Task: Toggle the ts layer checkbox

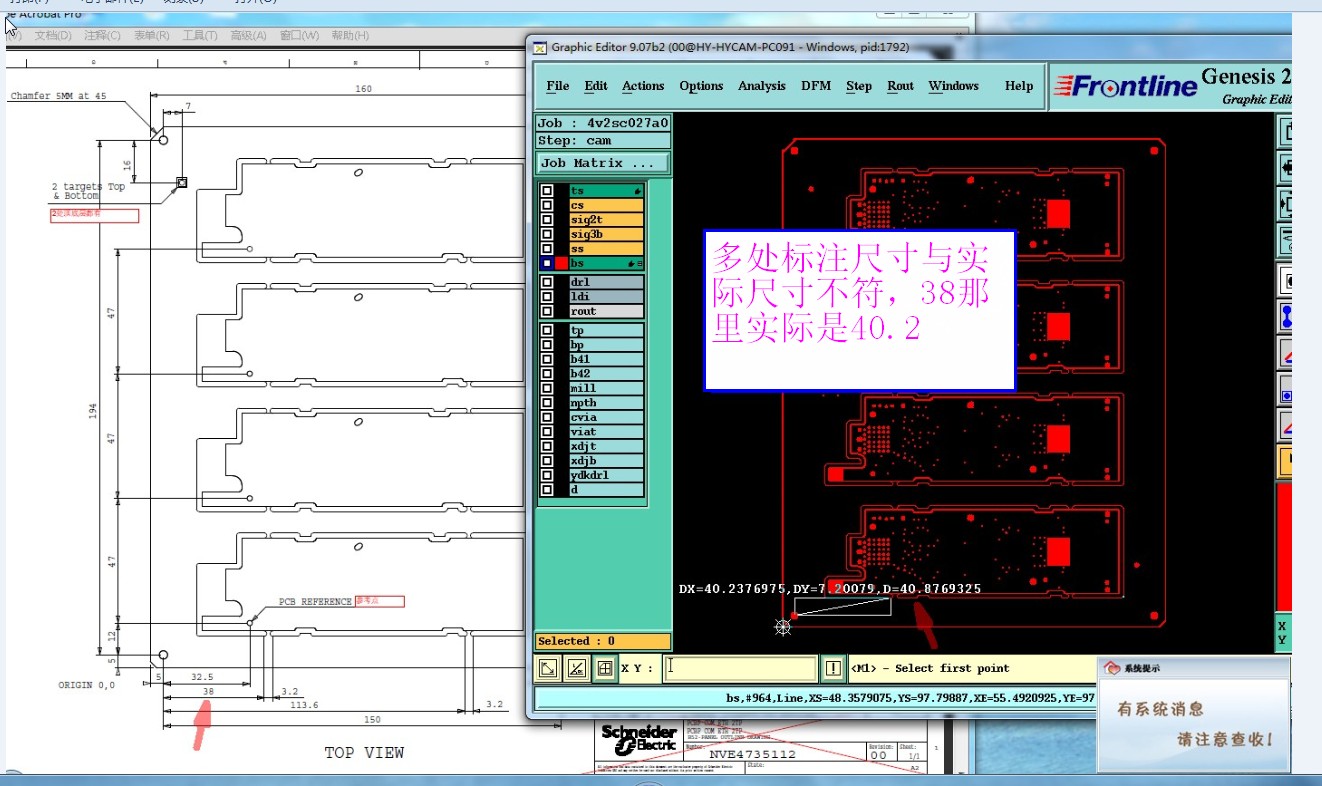Action: (547, 191)
